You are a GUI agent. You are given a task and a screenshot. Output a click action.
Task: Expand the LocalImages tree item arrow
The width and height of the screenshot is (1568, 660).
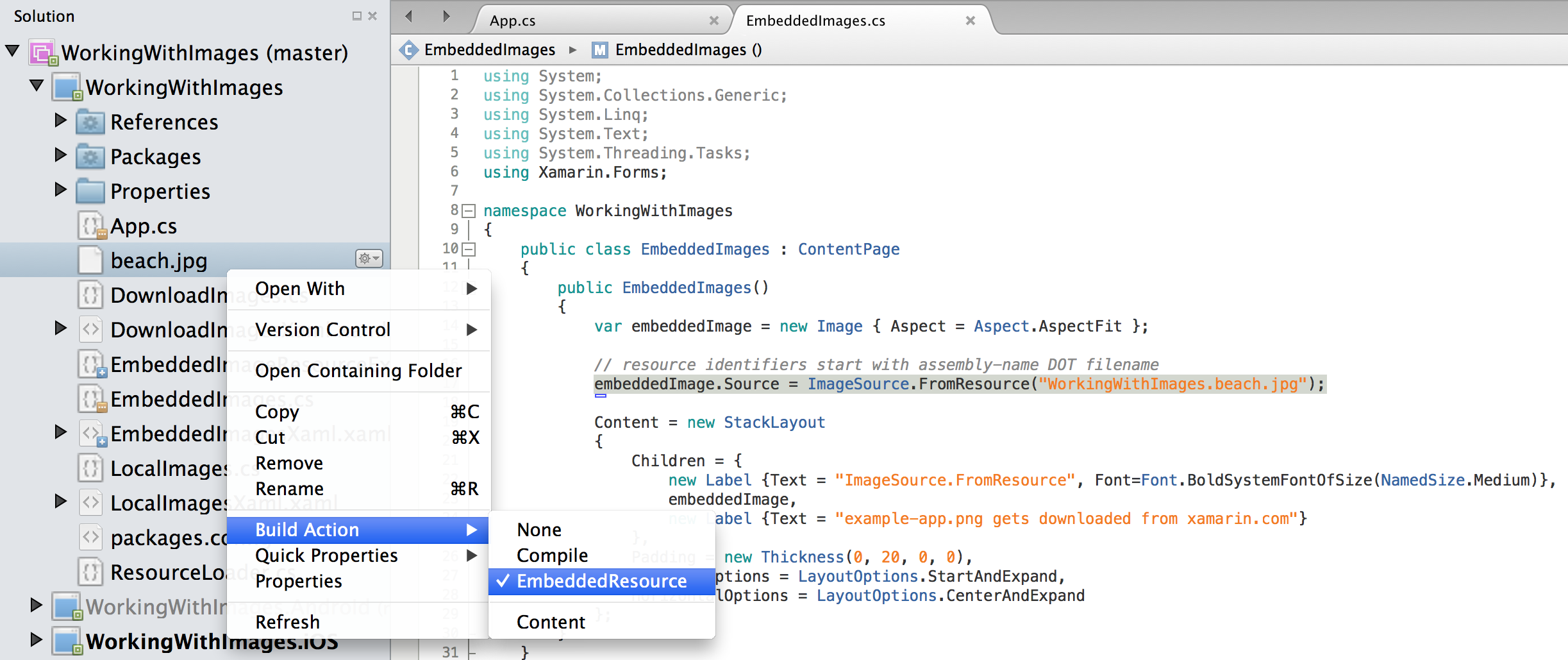click(x=60, y=502)
